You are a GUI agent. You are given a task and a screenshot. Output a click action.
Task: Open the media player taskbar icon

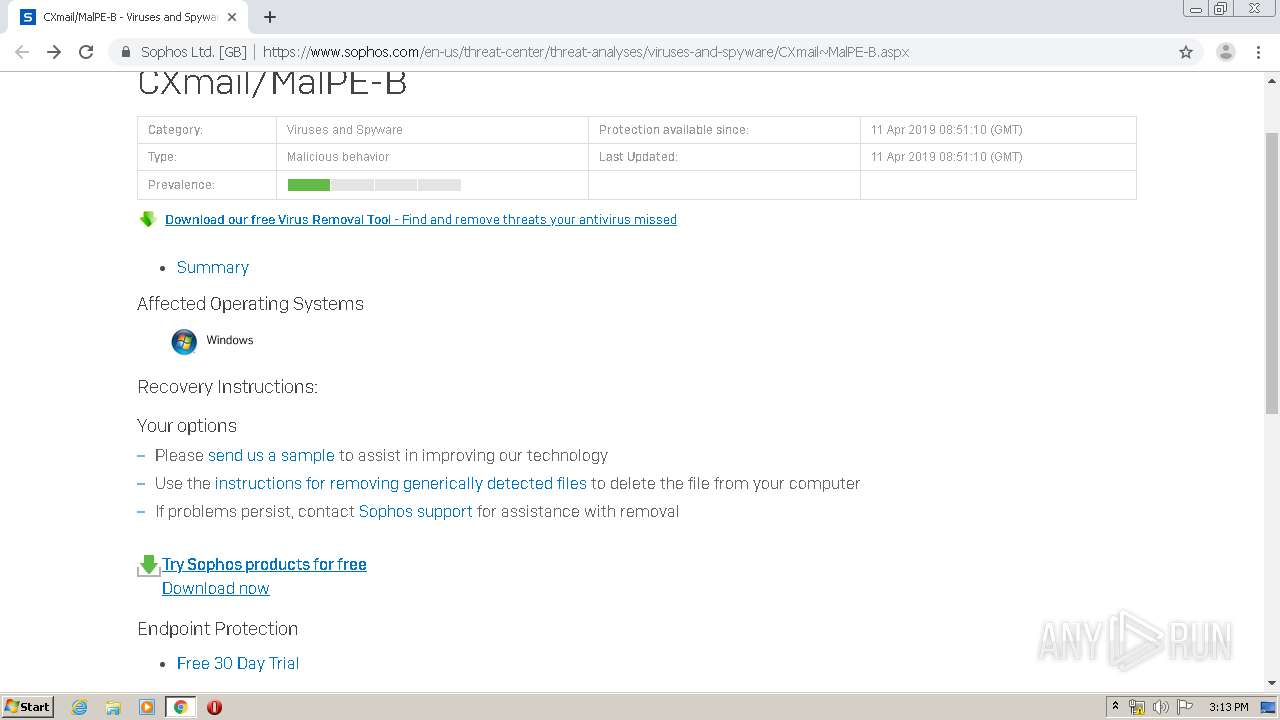click(x=147, y=707)
